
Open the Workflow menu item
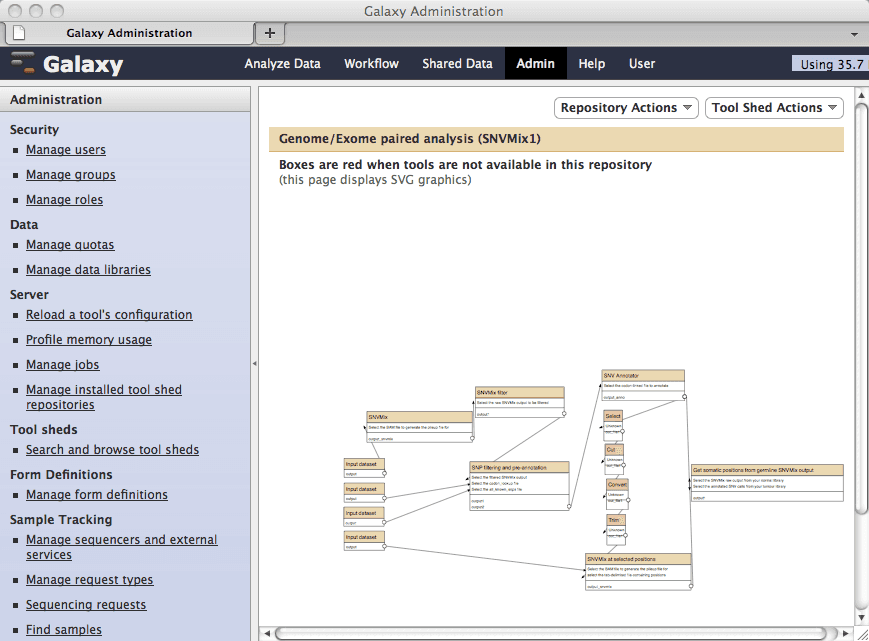(x=371, y=64)
